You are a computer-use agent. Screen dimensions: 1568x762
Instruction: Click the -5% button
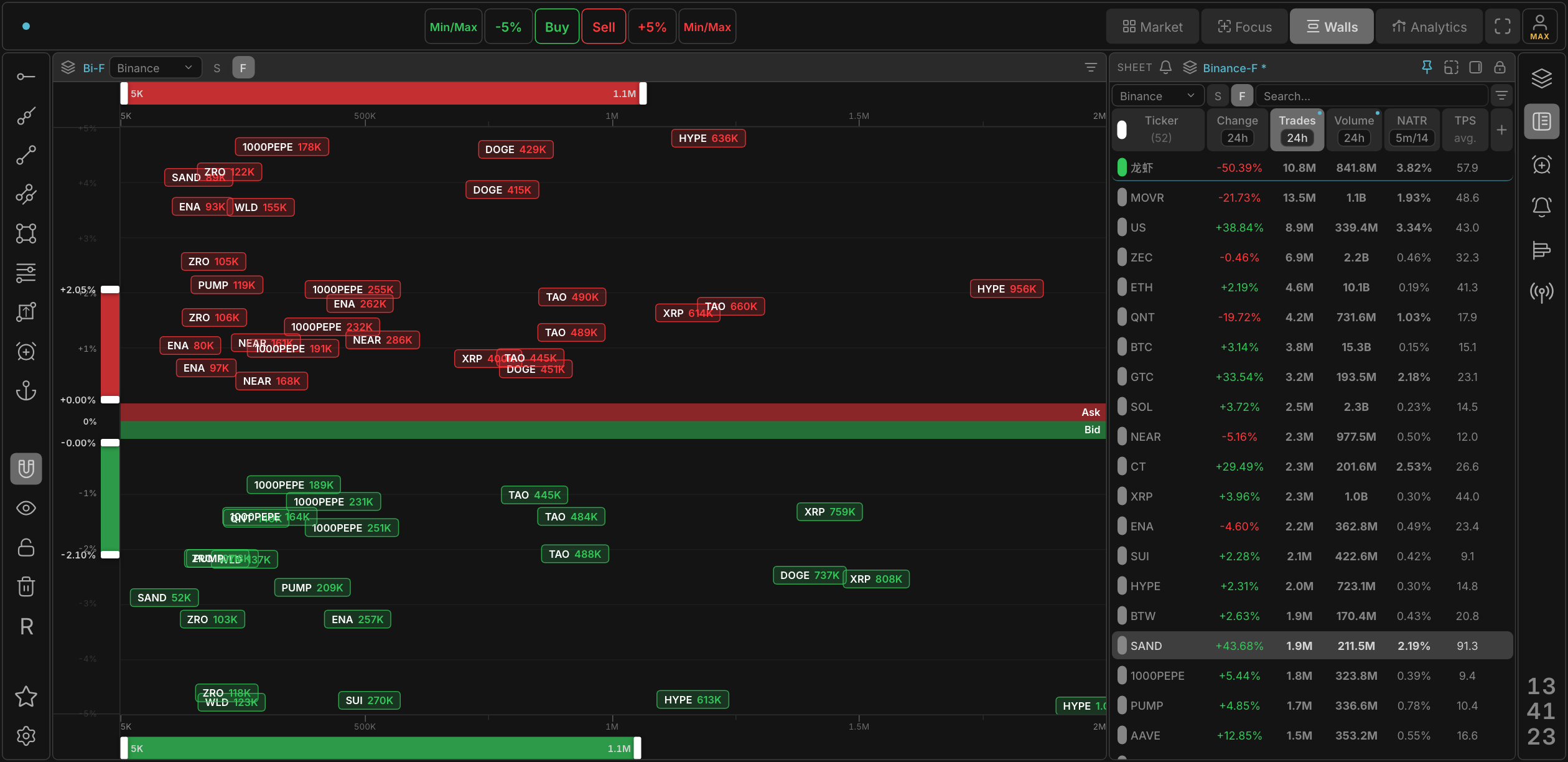tap(508, 27)
